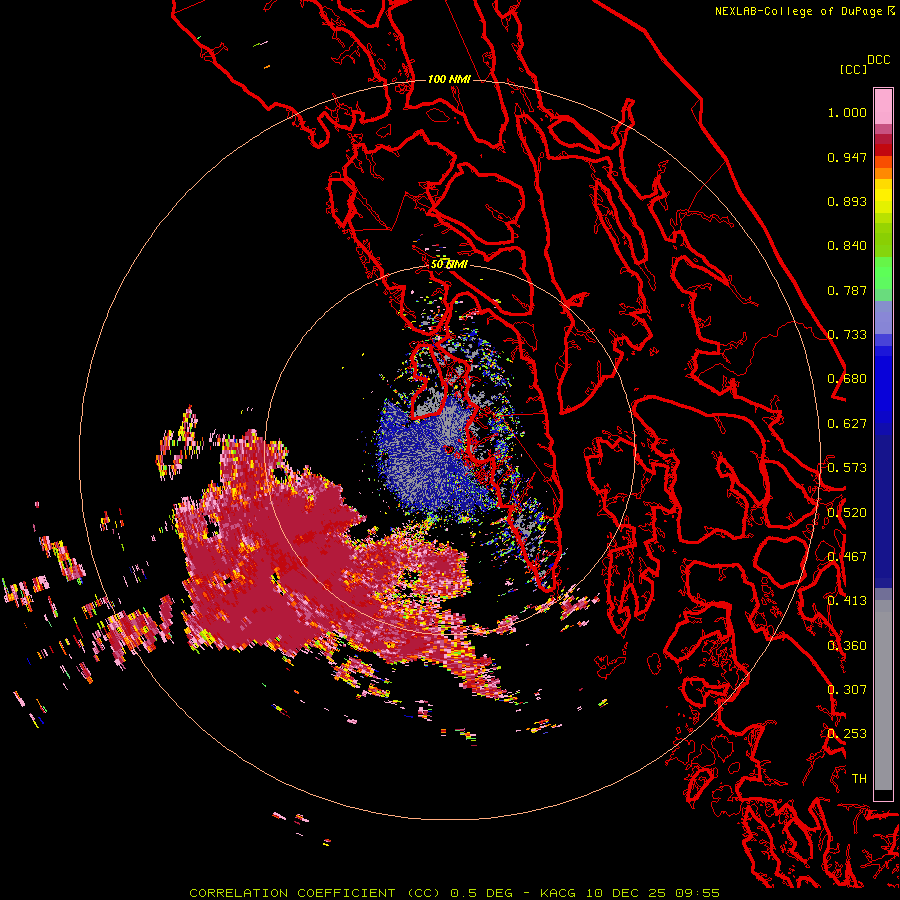Click the 0.520 value on the color scale
Image resolution: width=900 pixels, height=900 pixels.
[847, 513]
